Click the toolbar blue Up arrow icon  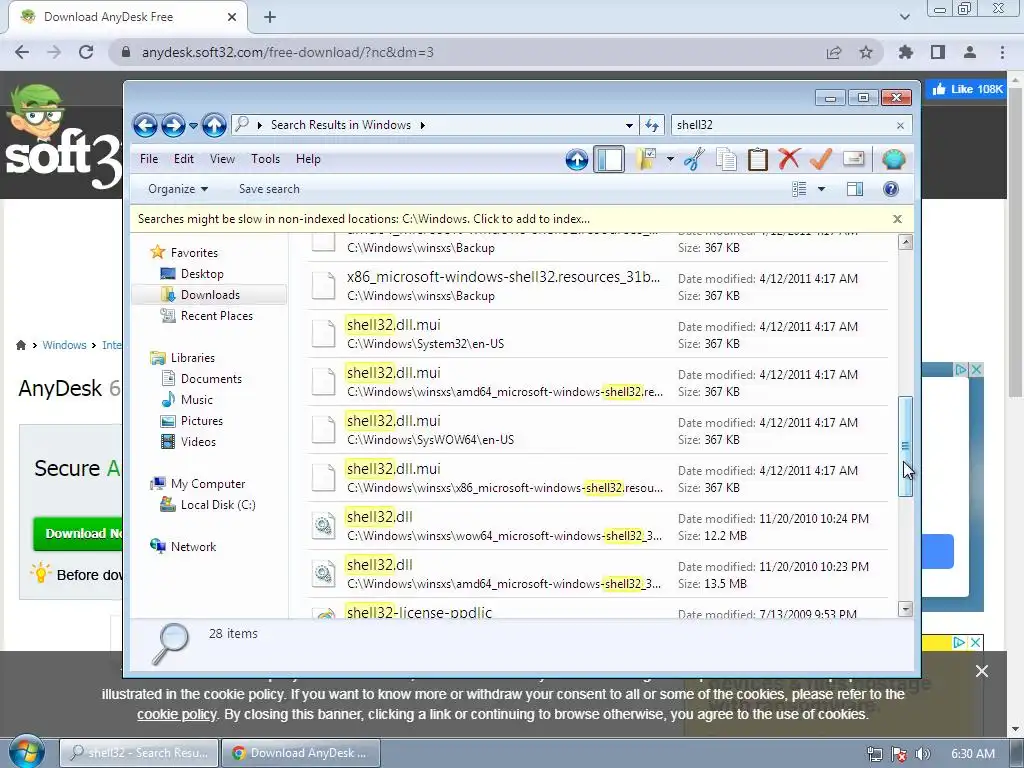pos(577,159)
